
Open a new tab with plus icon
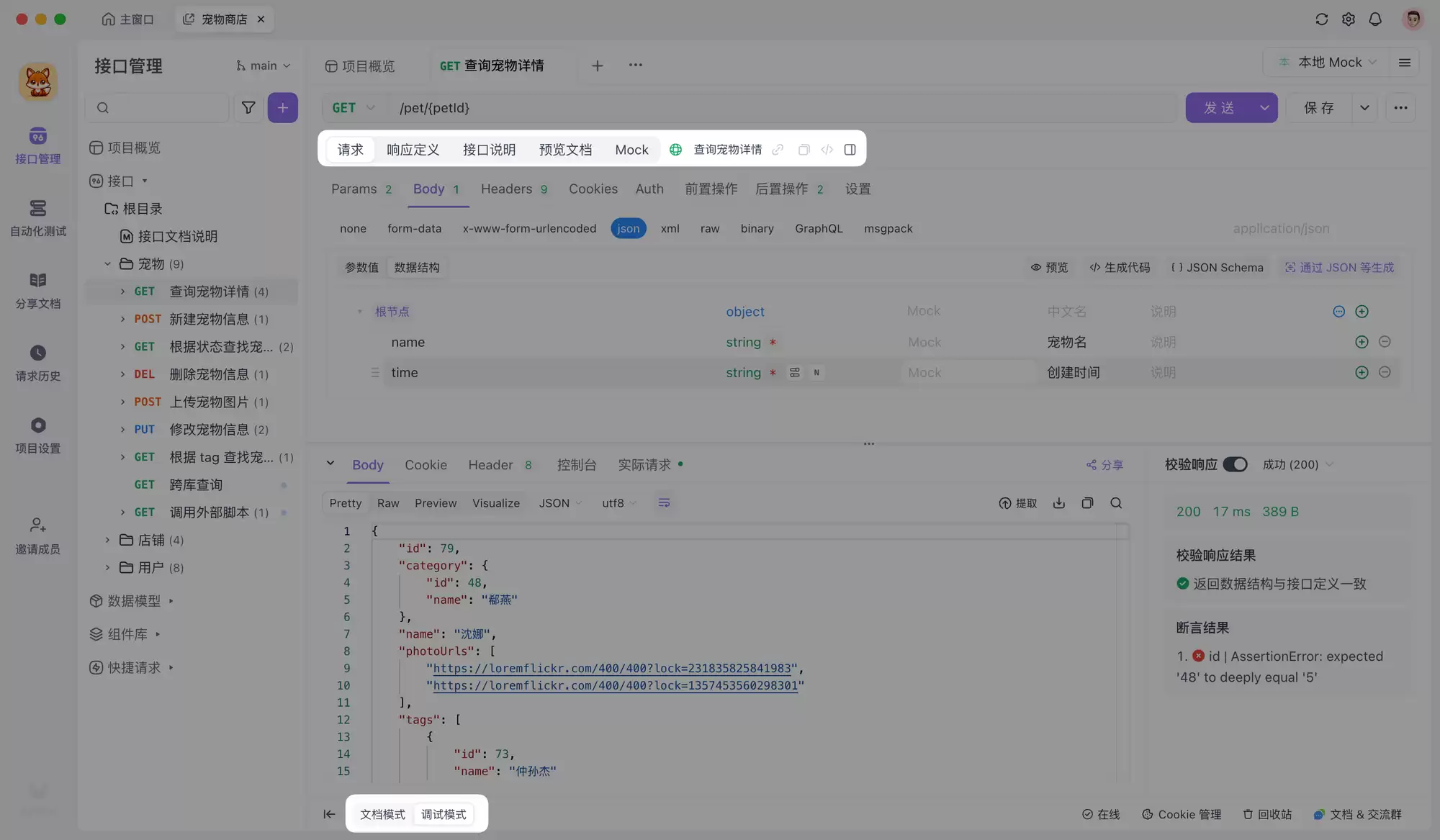coord(598,66)
